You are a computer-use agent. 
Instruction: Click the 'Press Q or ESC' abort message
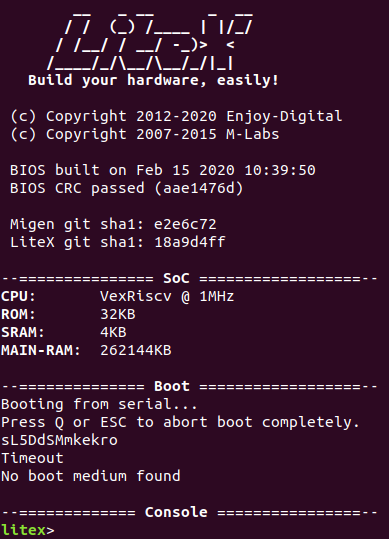pyautogui.click(x=180, y=422)
